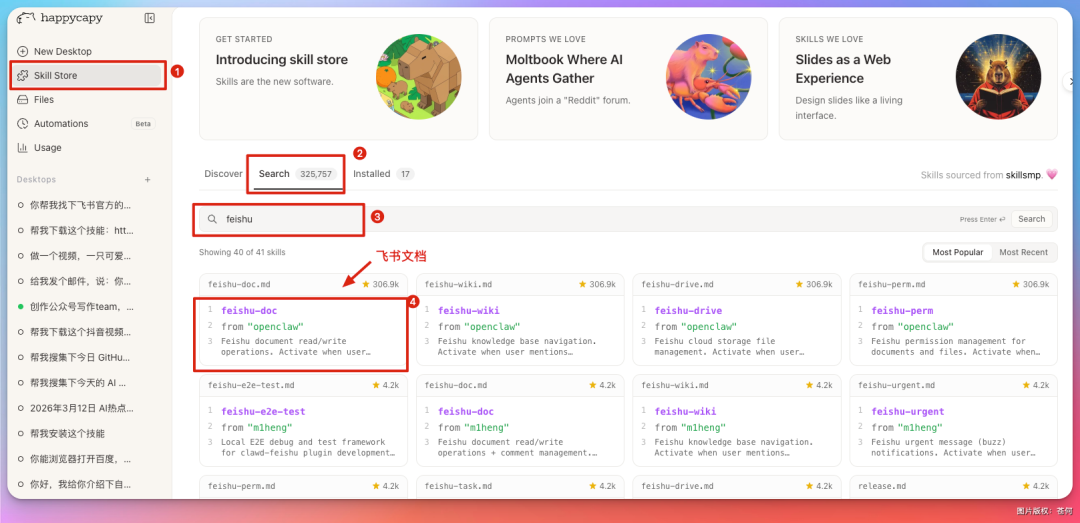Add a desktop with the plus icon
The width and height of the screenshot is (1080, 523).
tap(147, 180)
